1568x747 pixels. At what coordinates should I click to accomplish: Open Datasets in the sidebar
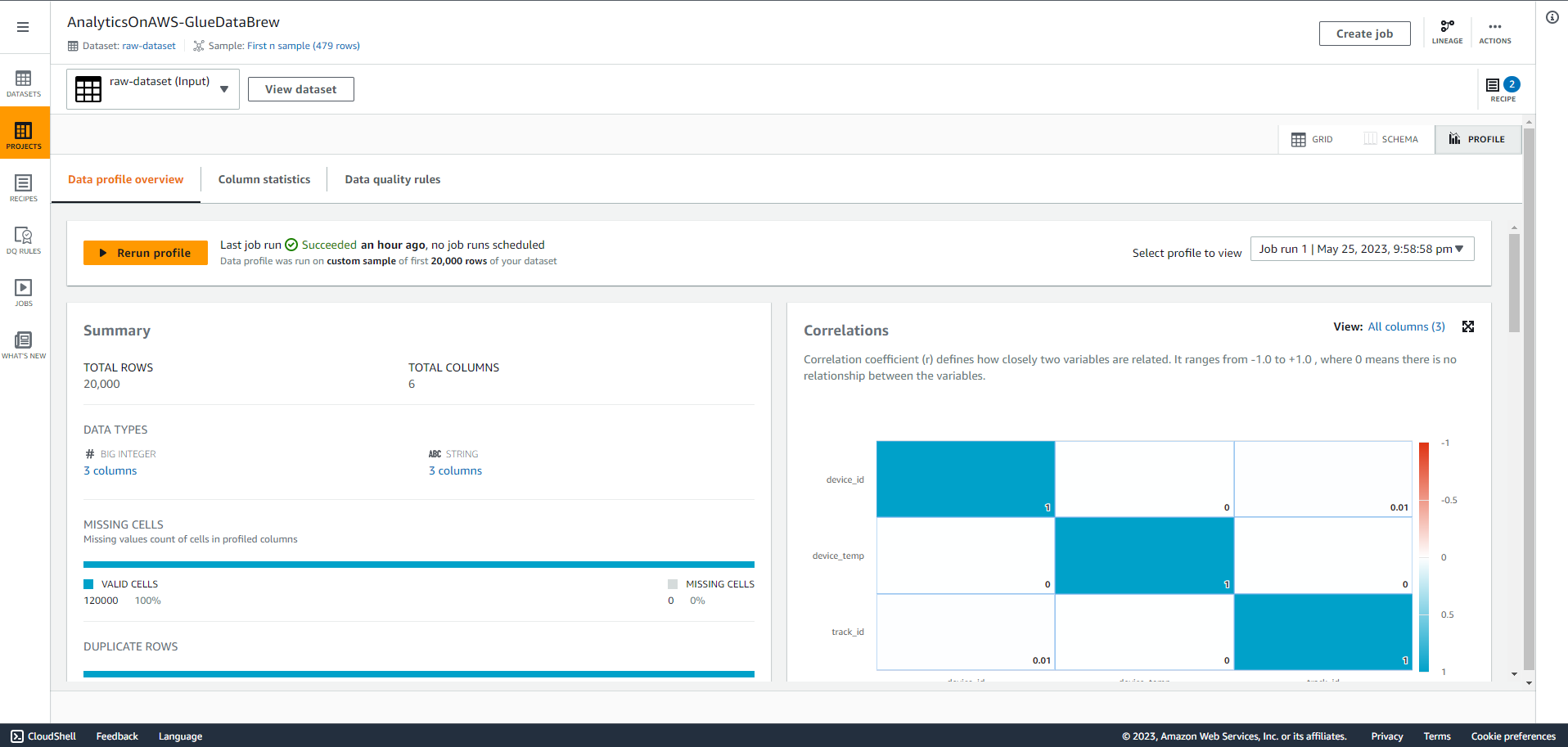(24, 83)
